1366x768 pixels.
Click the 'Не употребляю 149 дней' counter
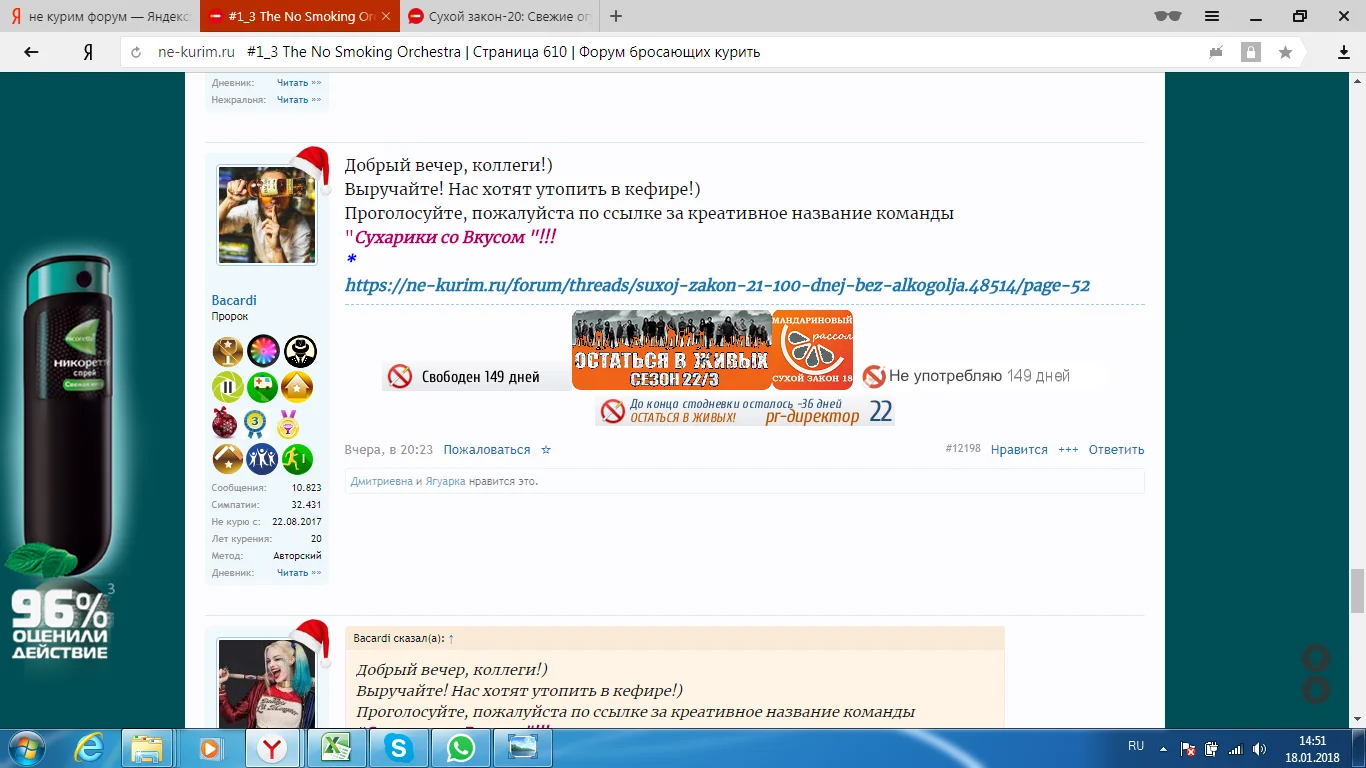point(966,376)
